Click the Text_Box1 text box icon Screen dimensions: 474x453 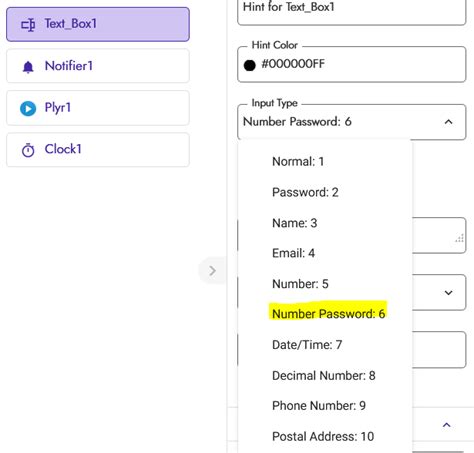pos(28,25)
